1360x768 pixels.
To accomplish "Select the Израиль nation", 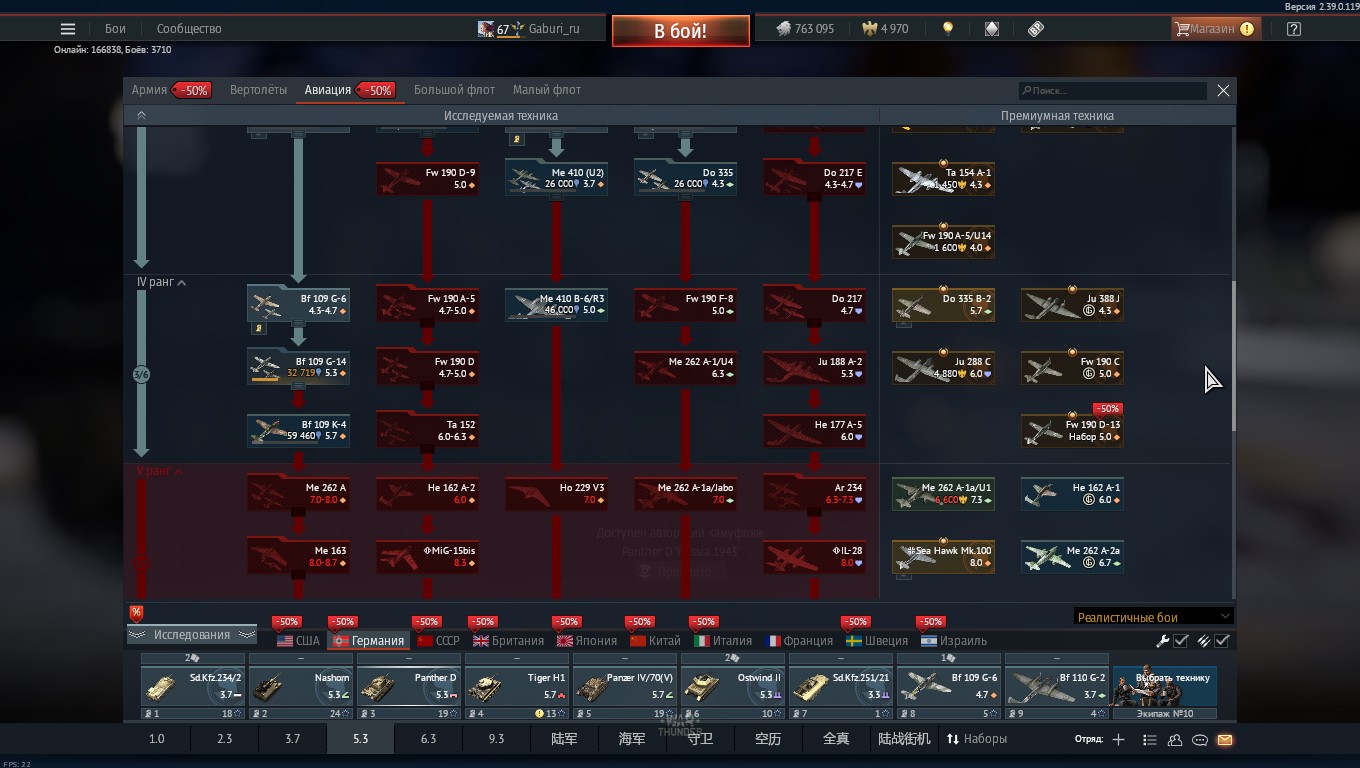I will [x=953, y=641].
